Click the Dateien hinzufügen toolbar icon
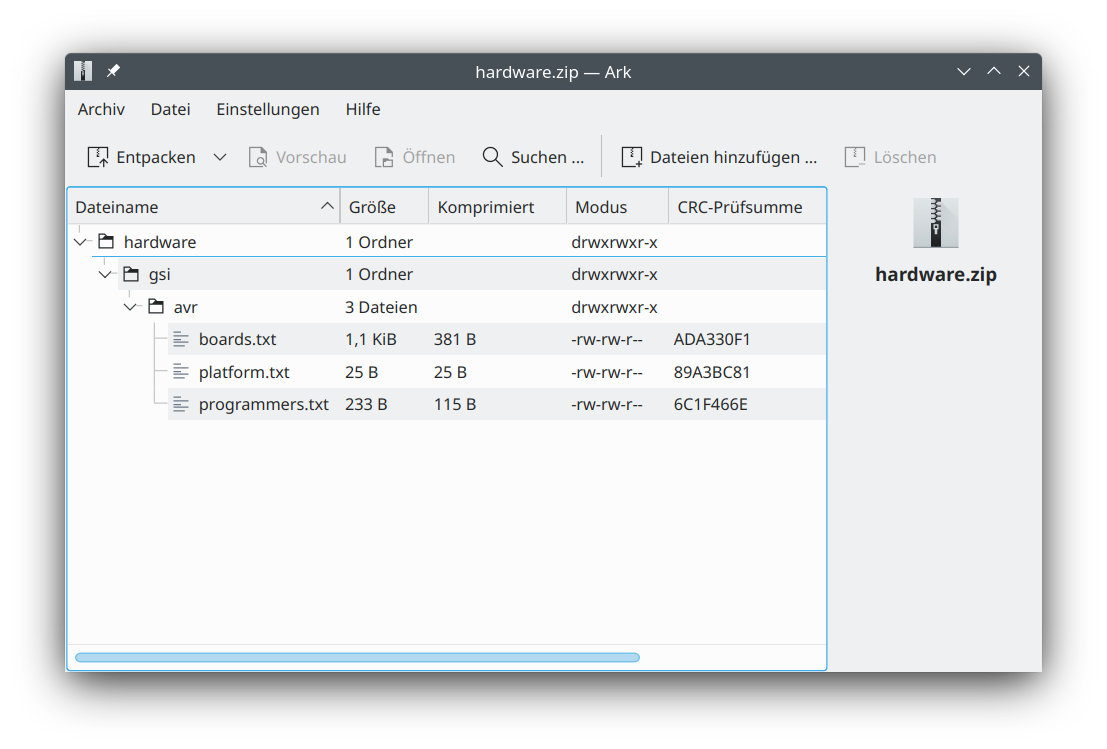This screenshot has width=1107, height=749. click(632, 156)
